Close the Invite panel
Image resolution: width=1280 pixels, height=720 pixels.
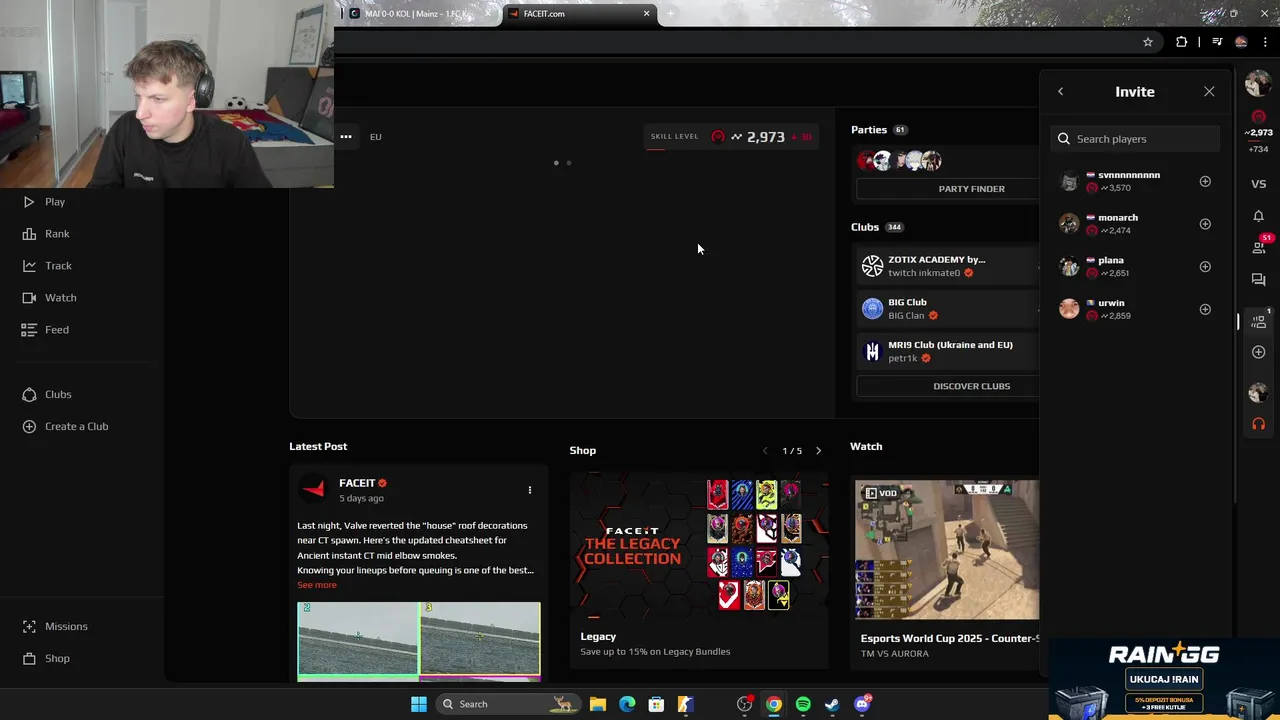point(1209,92)
